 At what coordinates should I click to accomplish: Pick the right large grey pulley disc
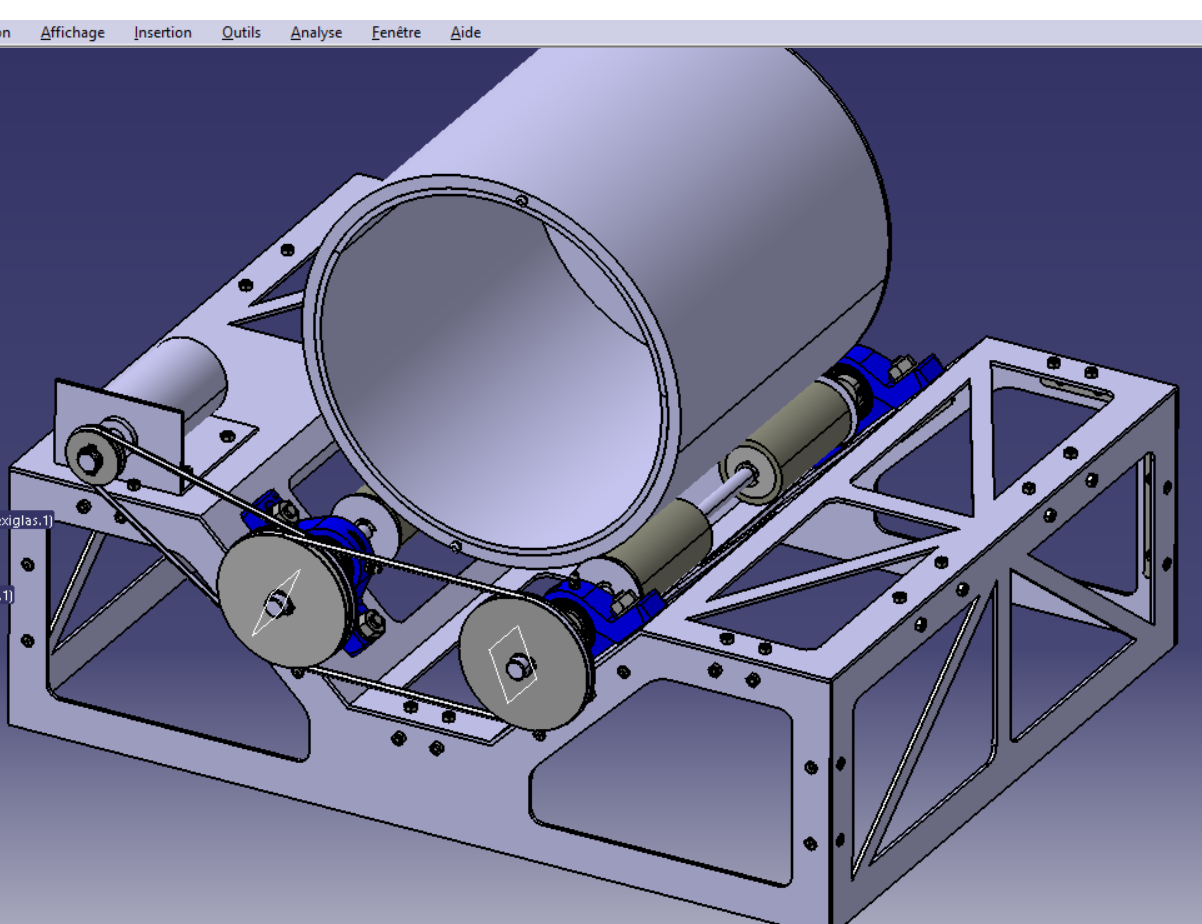coord(524,662)
